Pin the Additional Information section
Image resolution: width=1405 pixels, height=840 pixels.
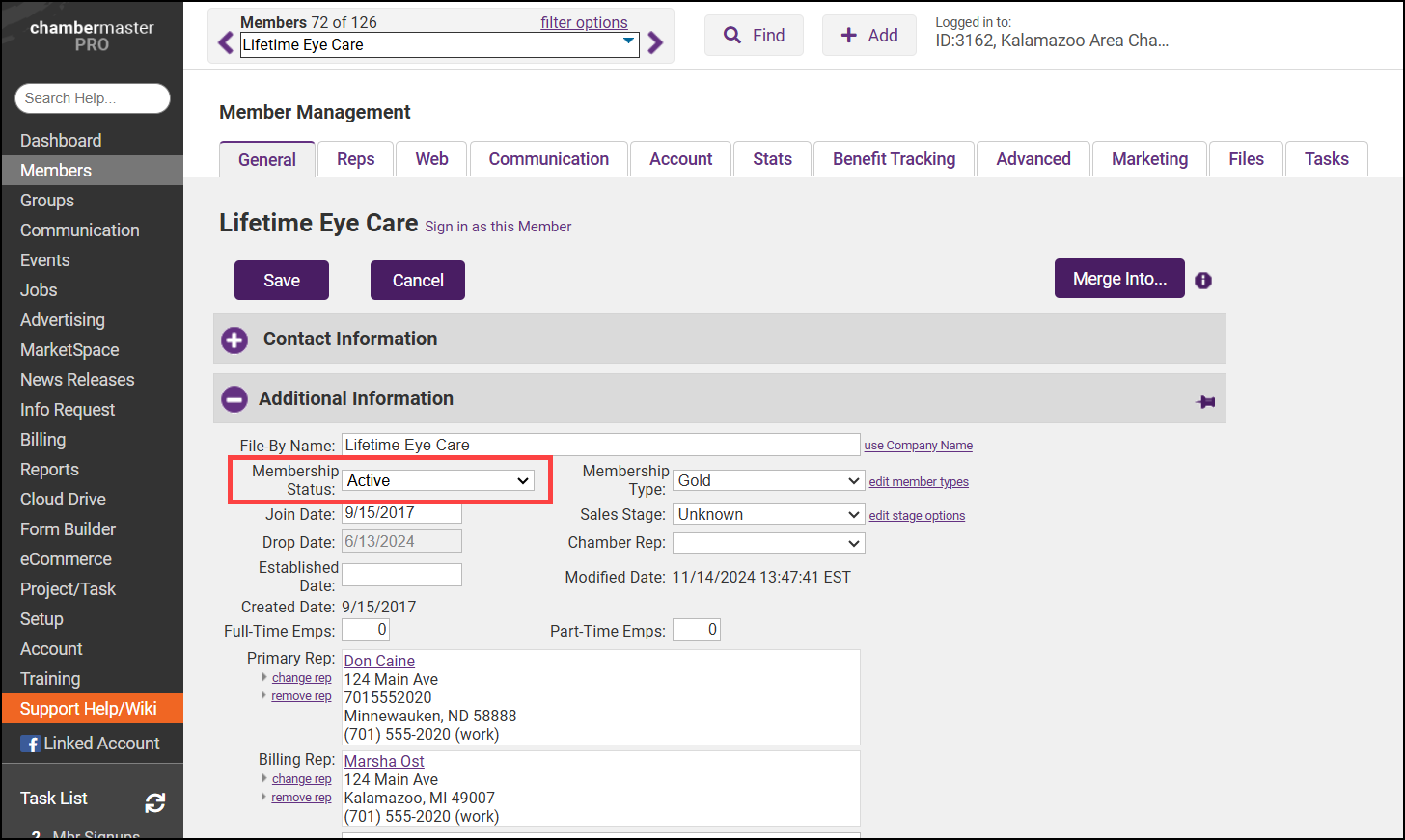coord(1205,402)
